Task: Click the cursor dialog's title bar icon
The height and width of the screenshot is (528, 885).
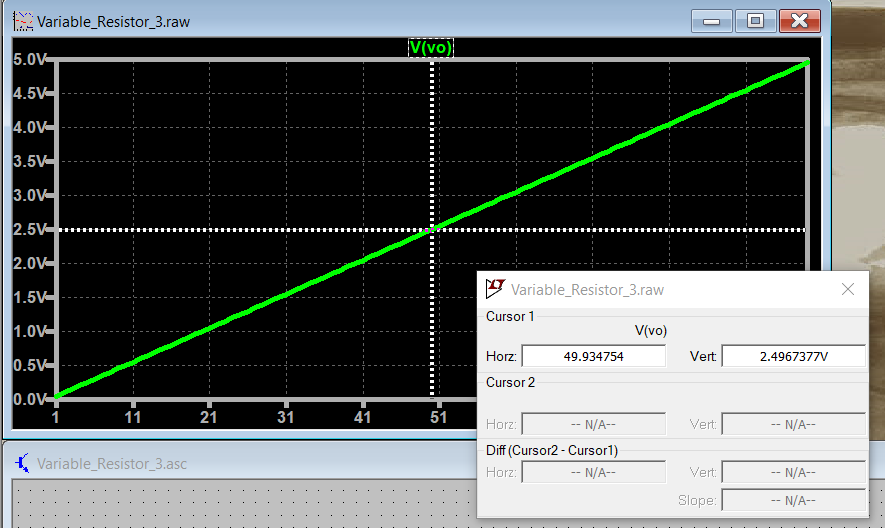Action: click(x=494, y=289)
